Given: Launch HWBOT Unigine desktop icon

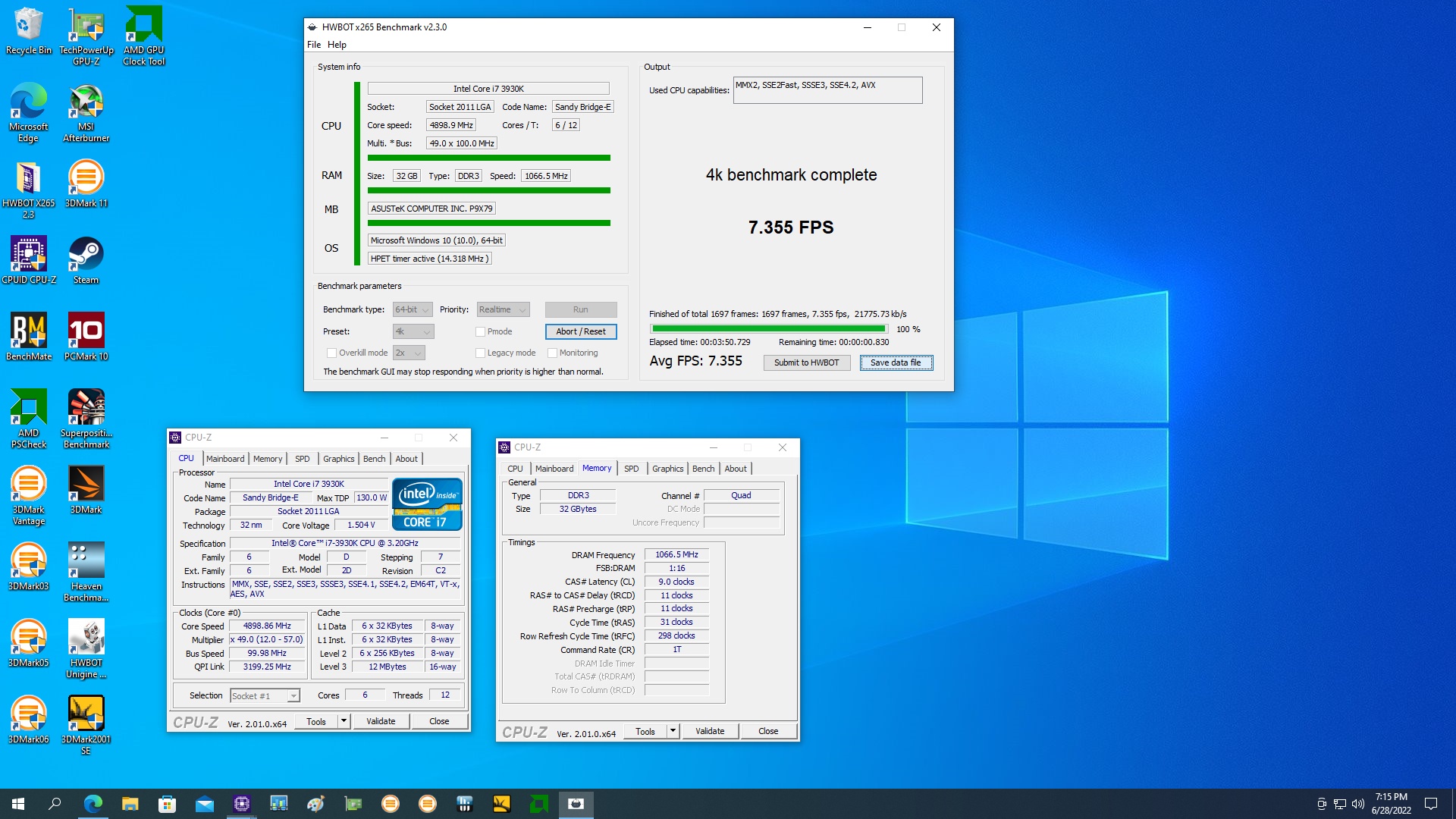Looking at the screenshot, I should [86, 649].
